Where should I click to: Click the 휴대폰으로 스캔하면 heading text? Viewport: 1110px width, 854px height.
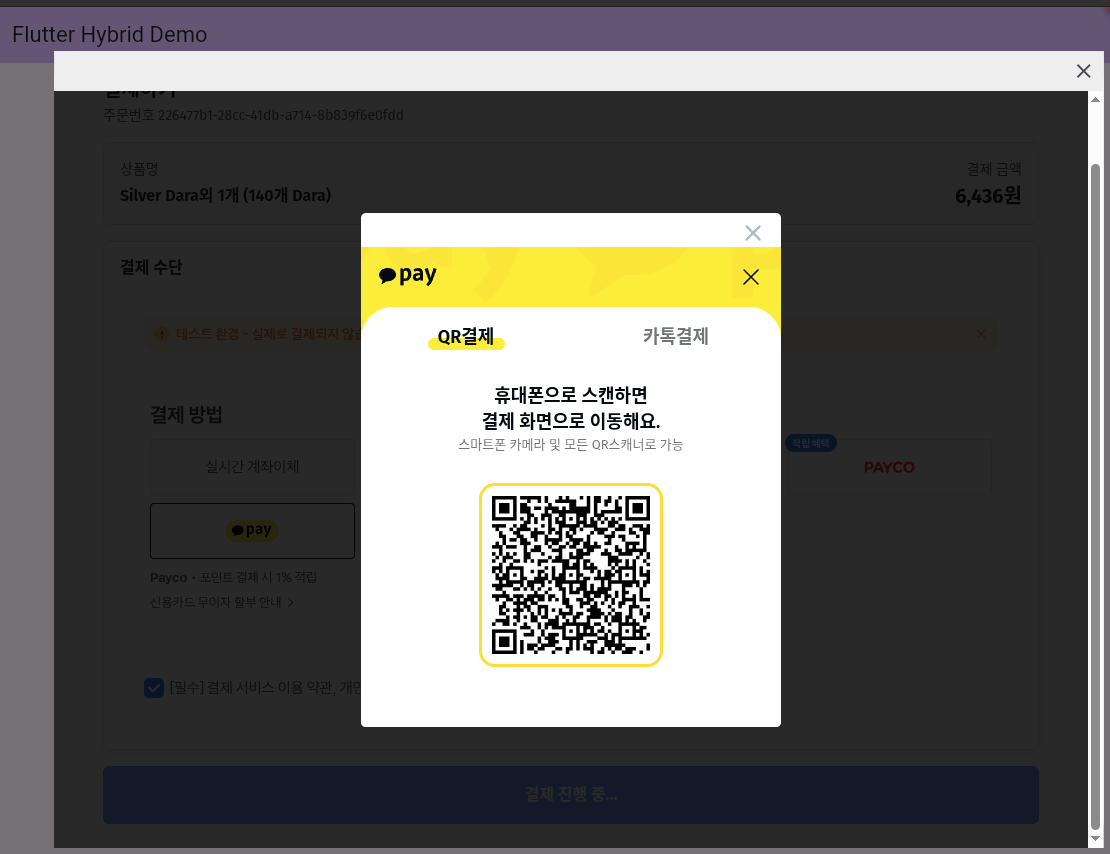pos(571,394)
